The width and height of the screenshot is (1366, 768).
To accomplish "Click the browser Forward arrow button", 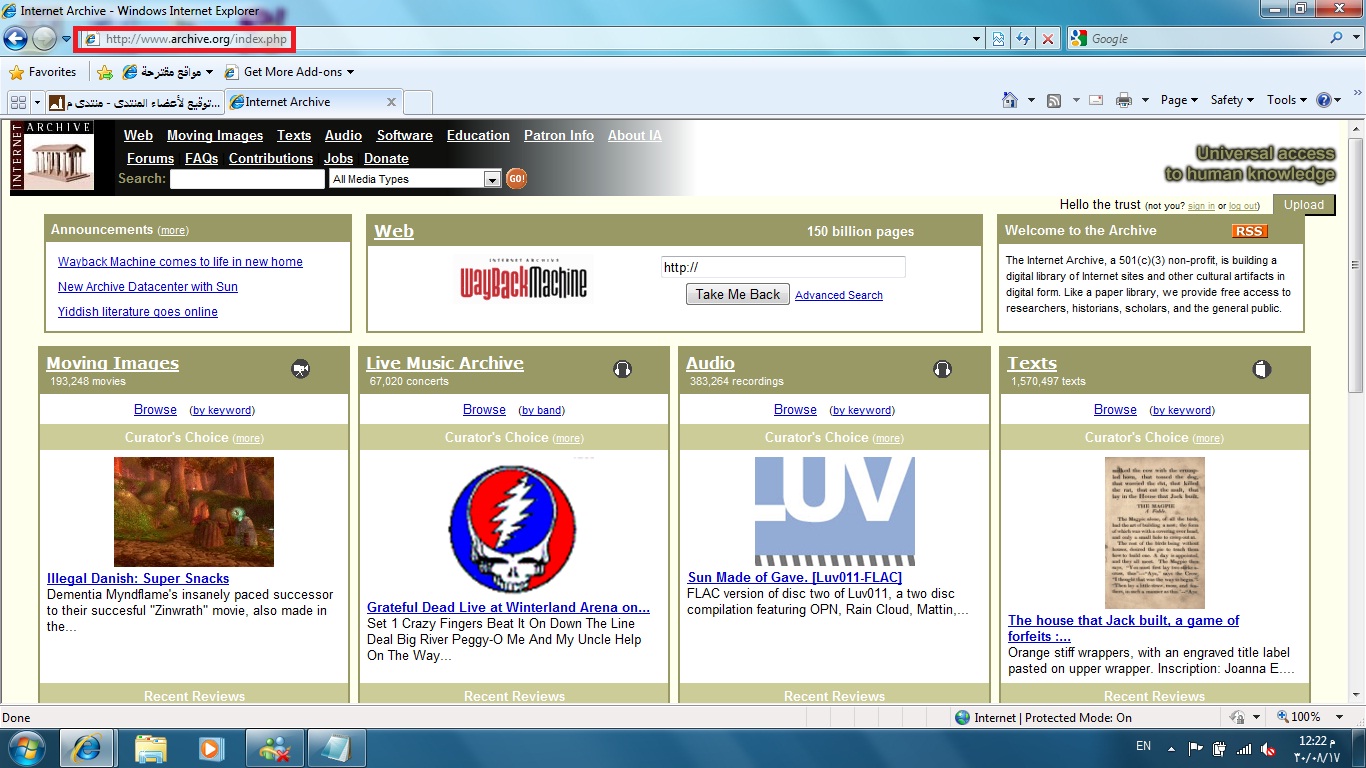I will click(44, 38).
